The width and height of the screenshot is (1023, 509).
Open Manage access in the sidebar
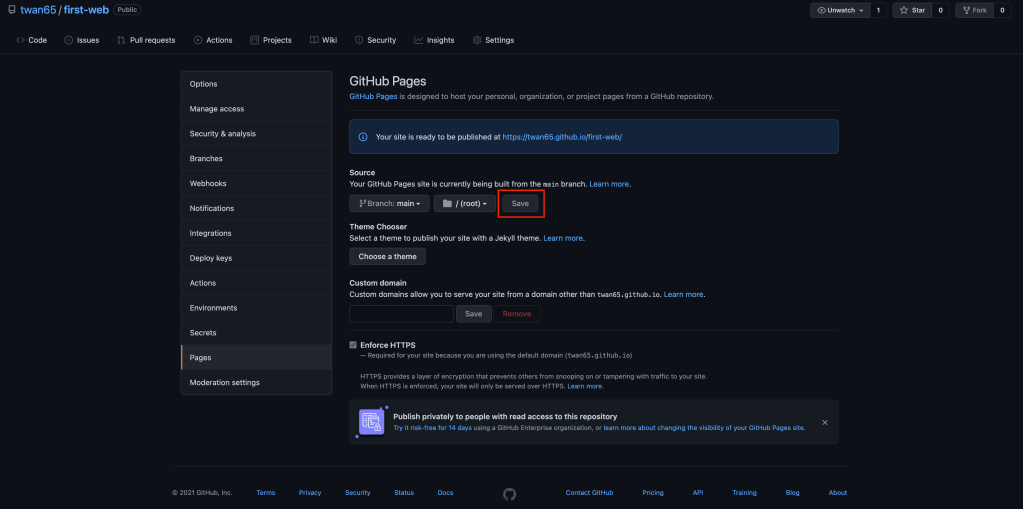tap(217, 109)
